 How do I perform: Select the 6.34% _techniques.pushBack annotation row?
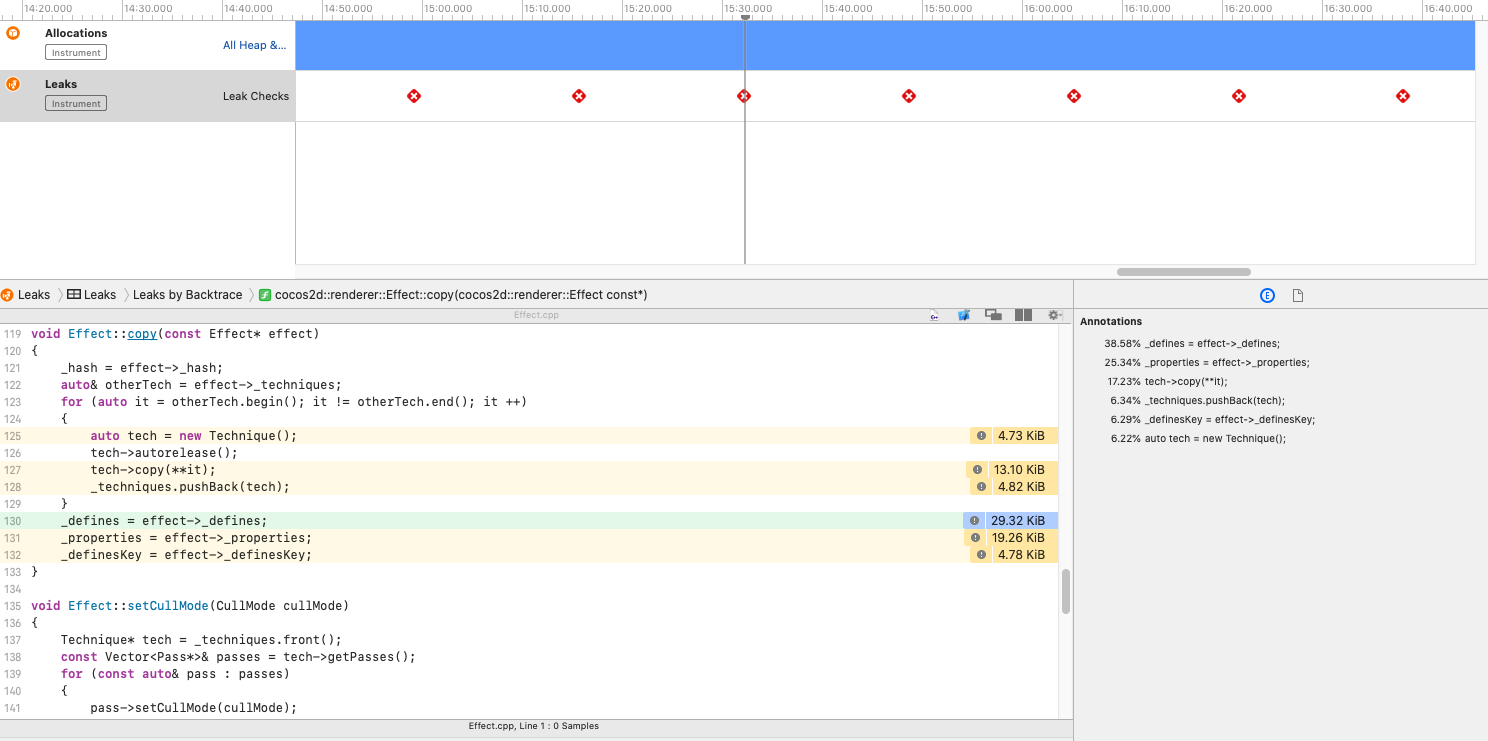click(1198, 400)
